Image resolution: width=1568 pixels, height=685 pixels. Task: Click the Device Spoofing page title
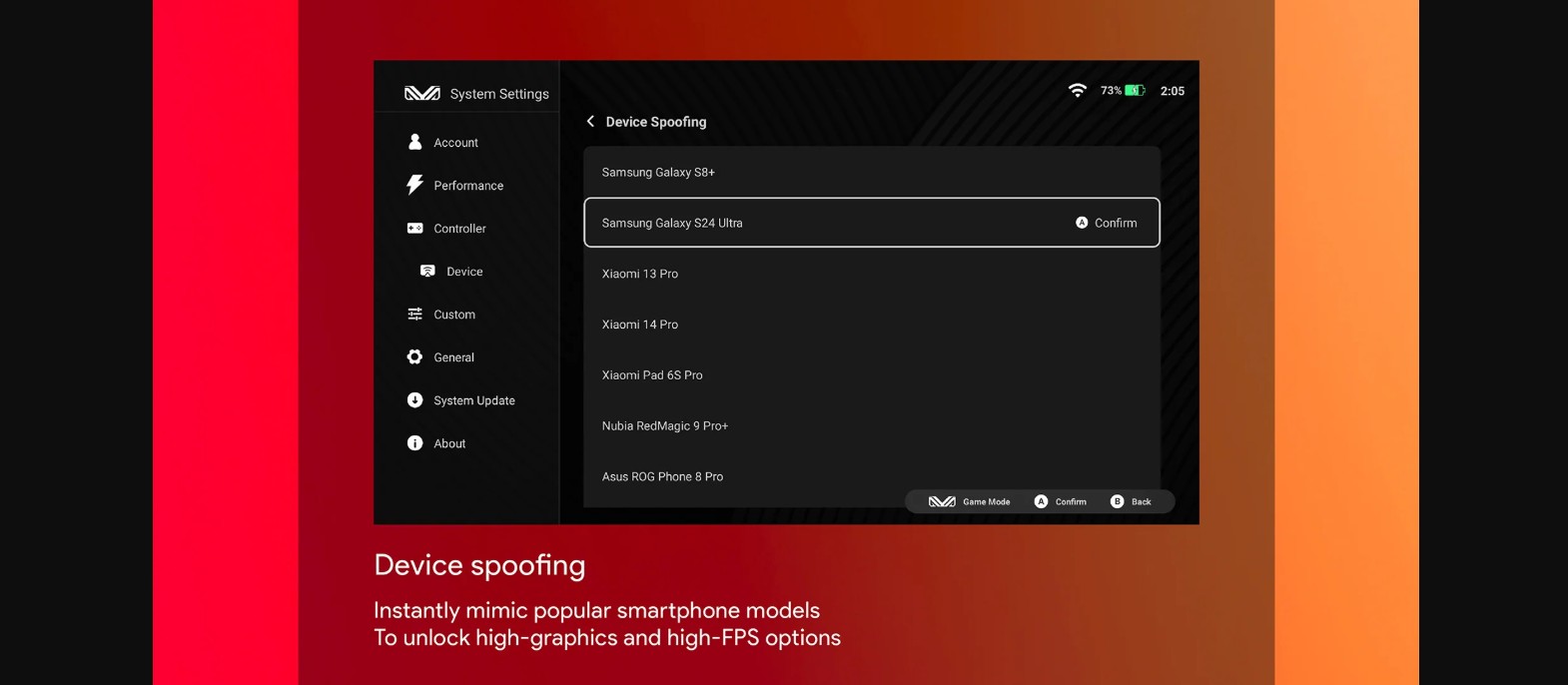point(656,122)
